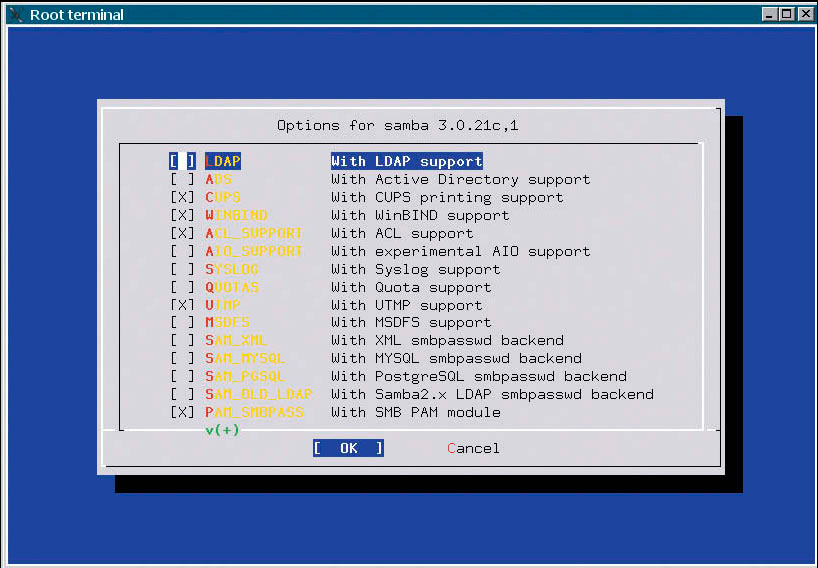Check the QUOTAS option box

point(182,287)
